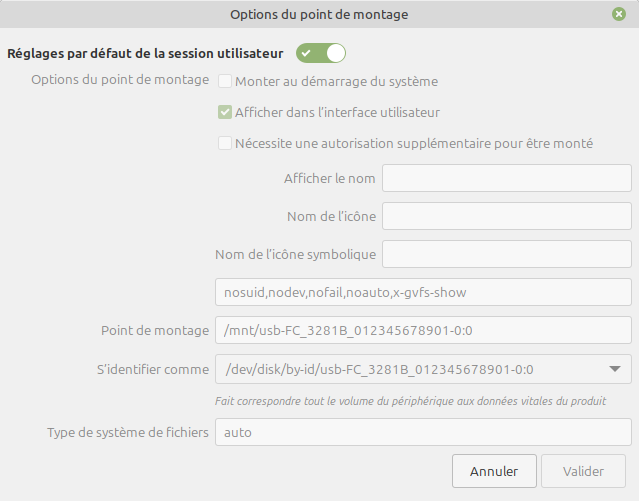Toggle the user session defaults switch
The height and width of the screenshot is (501, 639).
coord(320,52)
